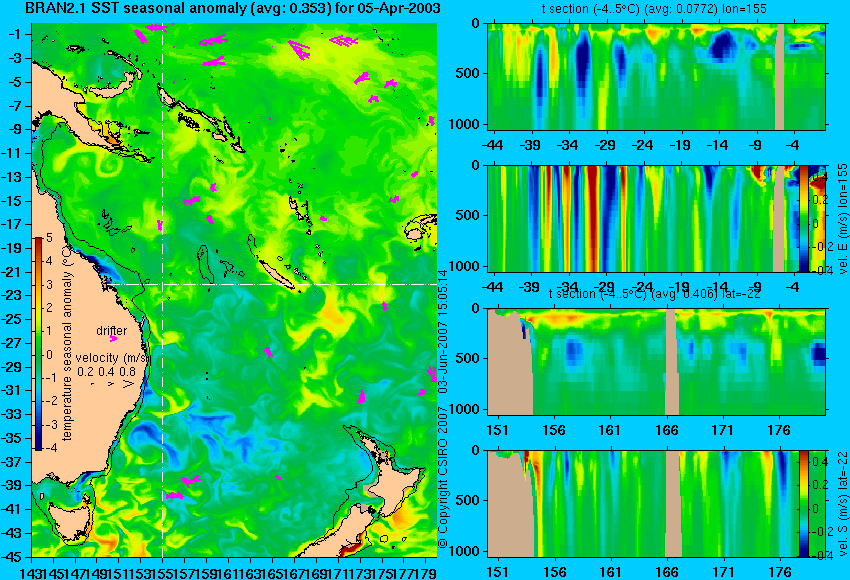Click the '-45' latitude label on map axis
850x580 pixels.
pyautogui.click(x=11, y=557)
